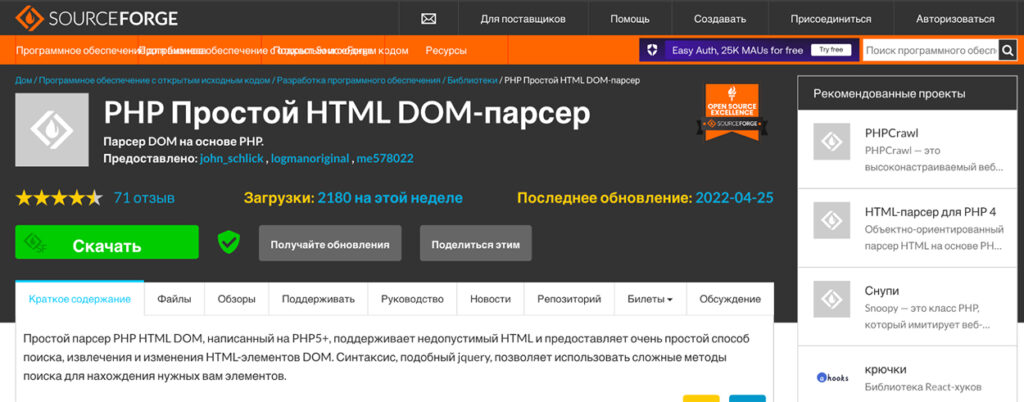Switch to the Руководство tab
Screen dimensions: 1024x402
(412, 300)
